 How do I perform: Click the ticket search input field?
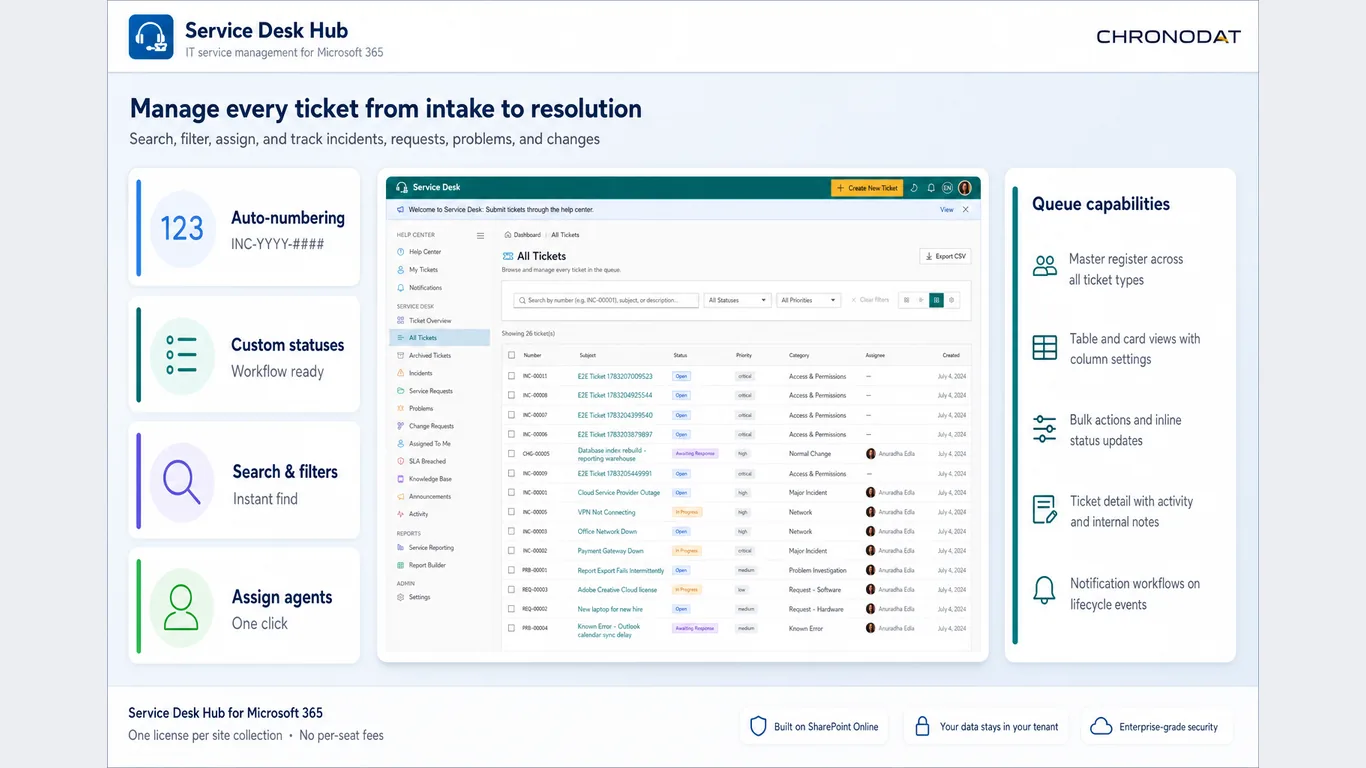(606, 300)
